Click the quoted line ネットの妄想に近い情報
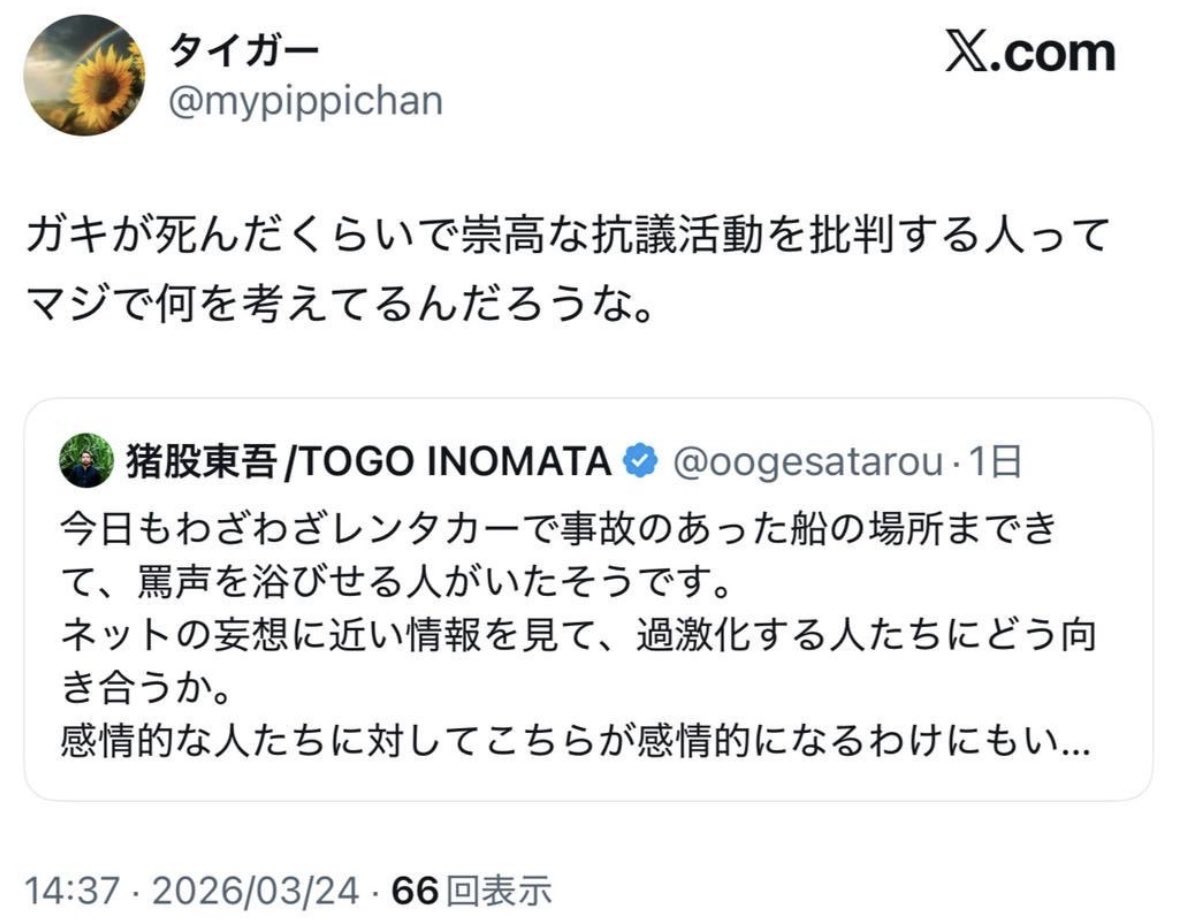 584,635
